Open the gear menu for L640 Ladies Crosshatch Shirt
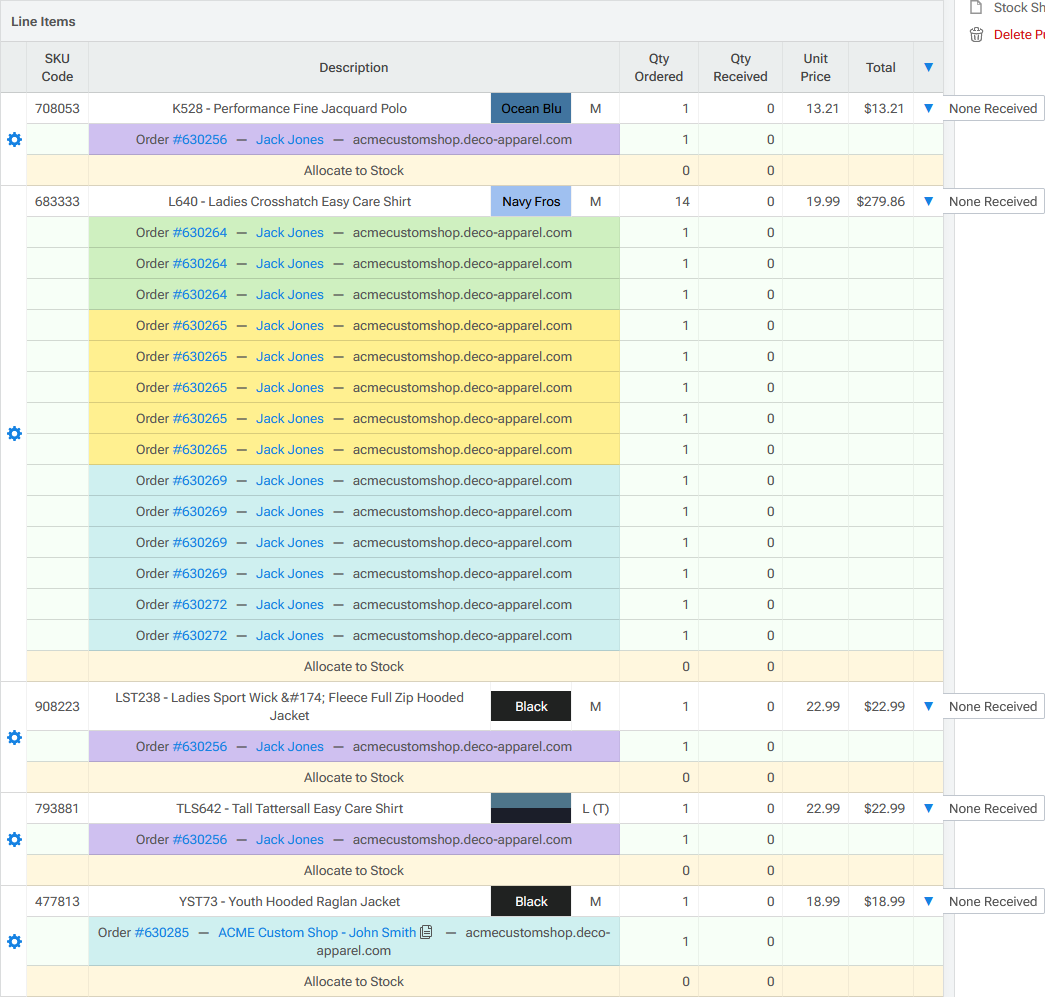The width and height of the screenshot is (1045, 997). click(14, 434)
